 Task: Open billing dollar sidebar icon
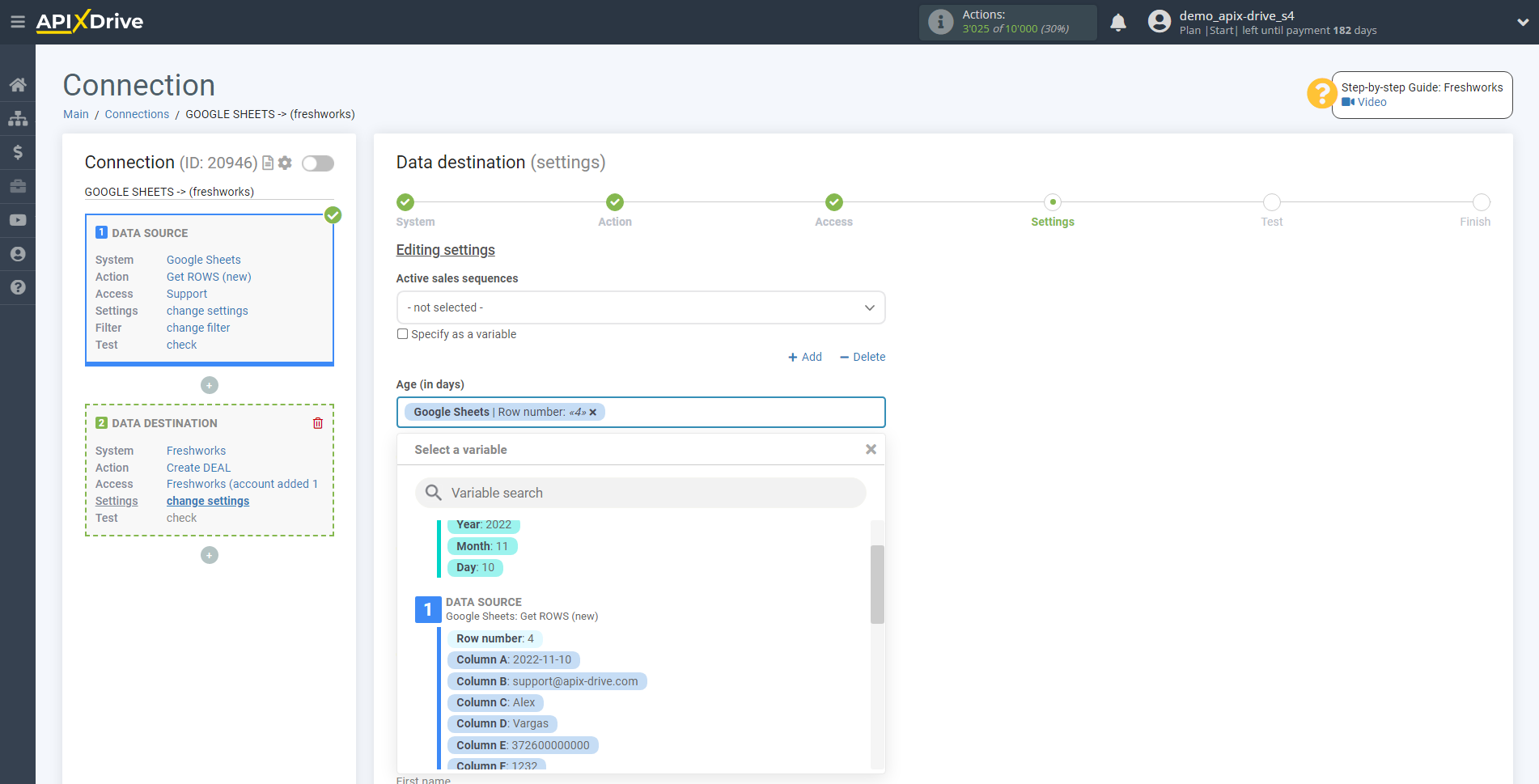(18, 152)
